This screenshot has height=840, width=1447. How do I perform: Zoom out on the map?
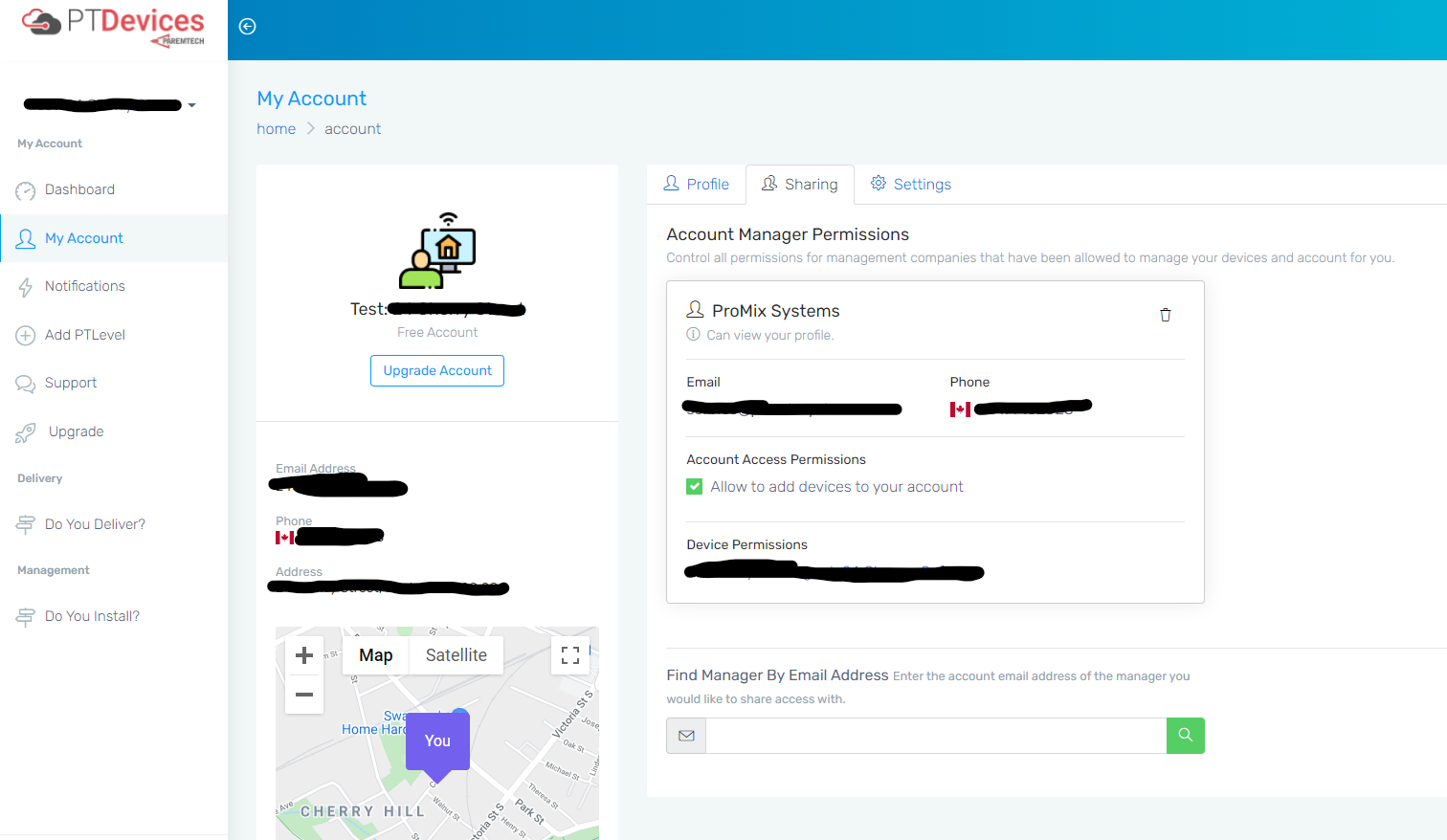[x=304, y=695]
